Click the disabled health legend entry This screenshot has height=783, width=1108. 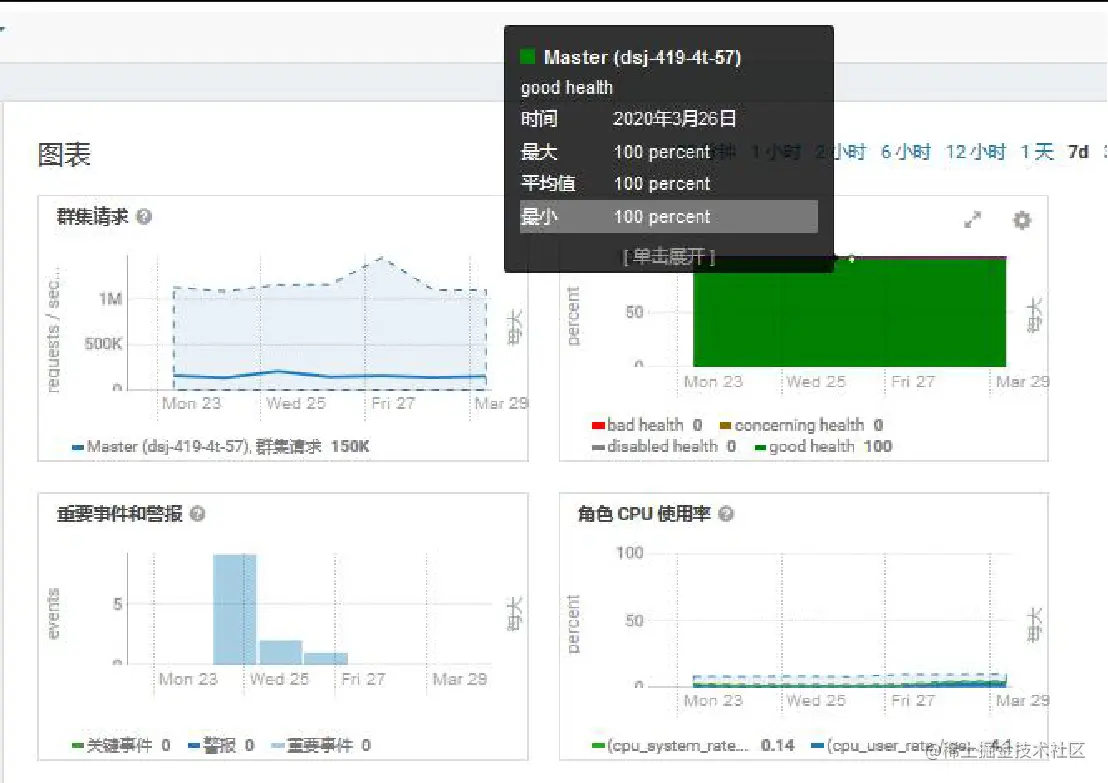(x=664, y=447)
